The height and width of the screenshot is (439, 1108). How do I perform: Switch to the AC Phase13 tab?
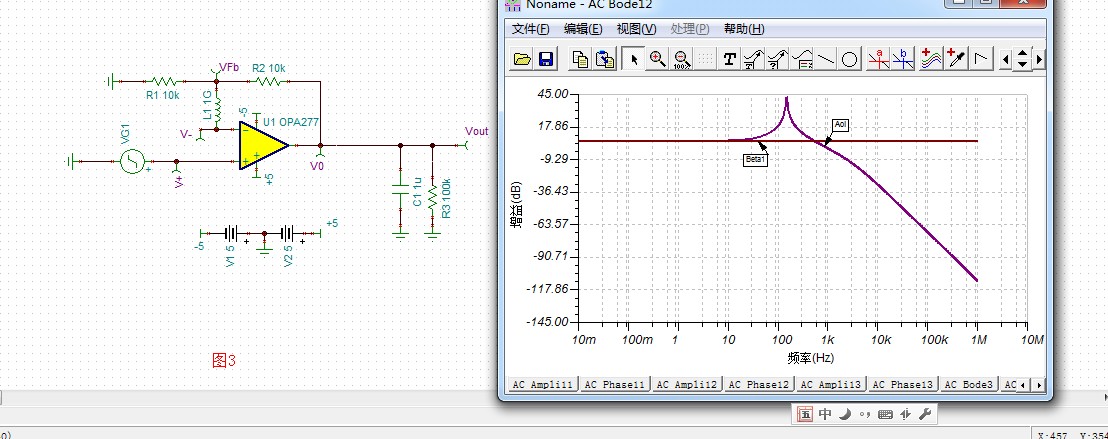click(x=903, y=385)
